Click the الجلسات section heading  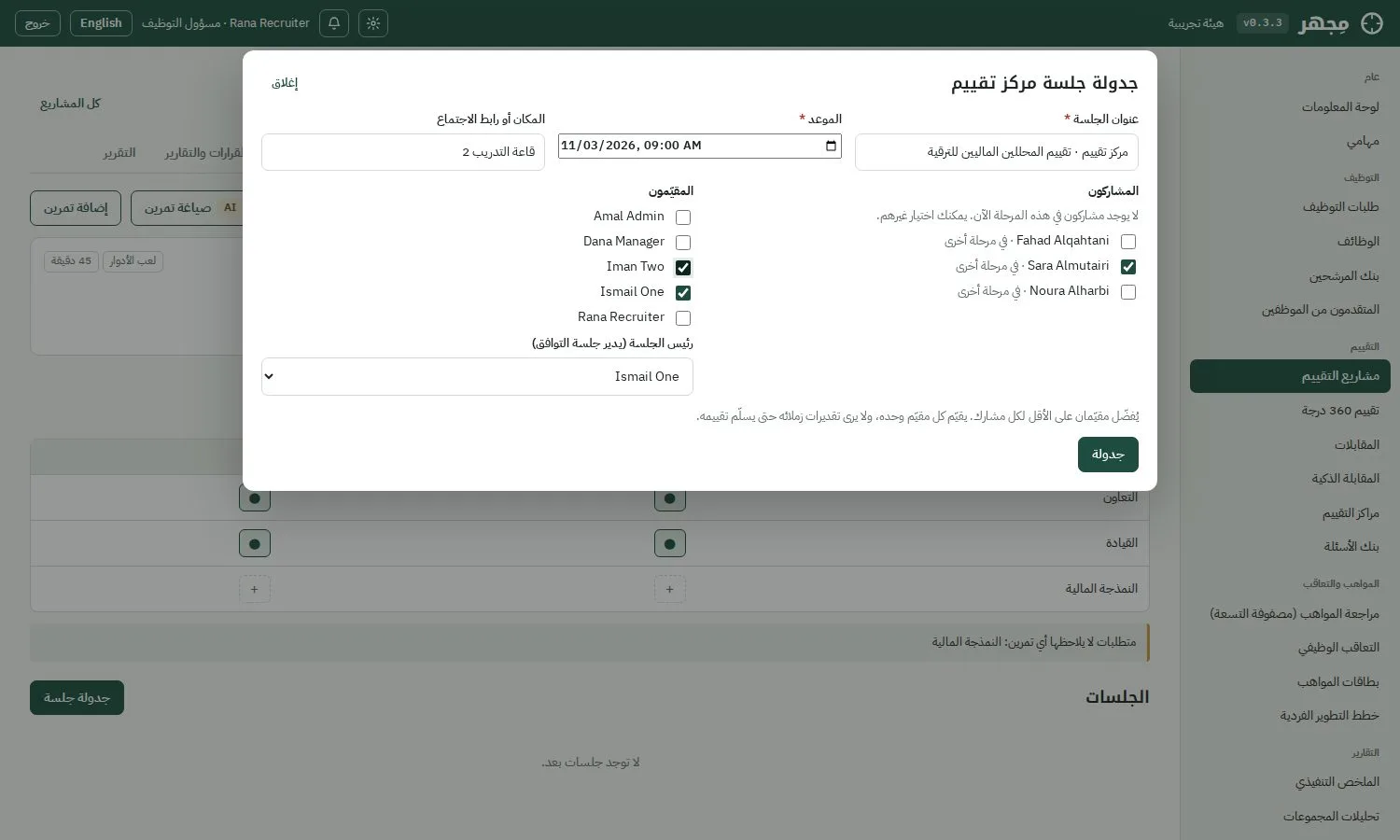tap(1117, 698)
